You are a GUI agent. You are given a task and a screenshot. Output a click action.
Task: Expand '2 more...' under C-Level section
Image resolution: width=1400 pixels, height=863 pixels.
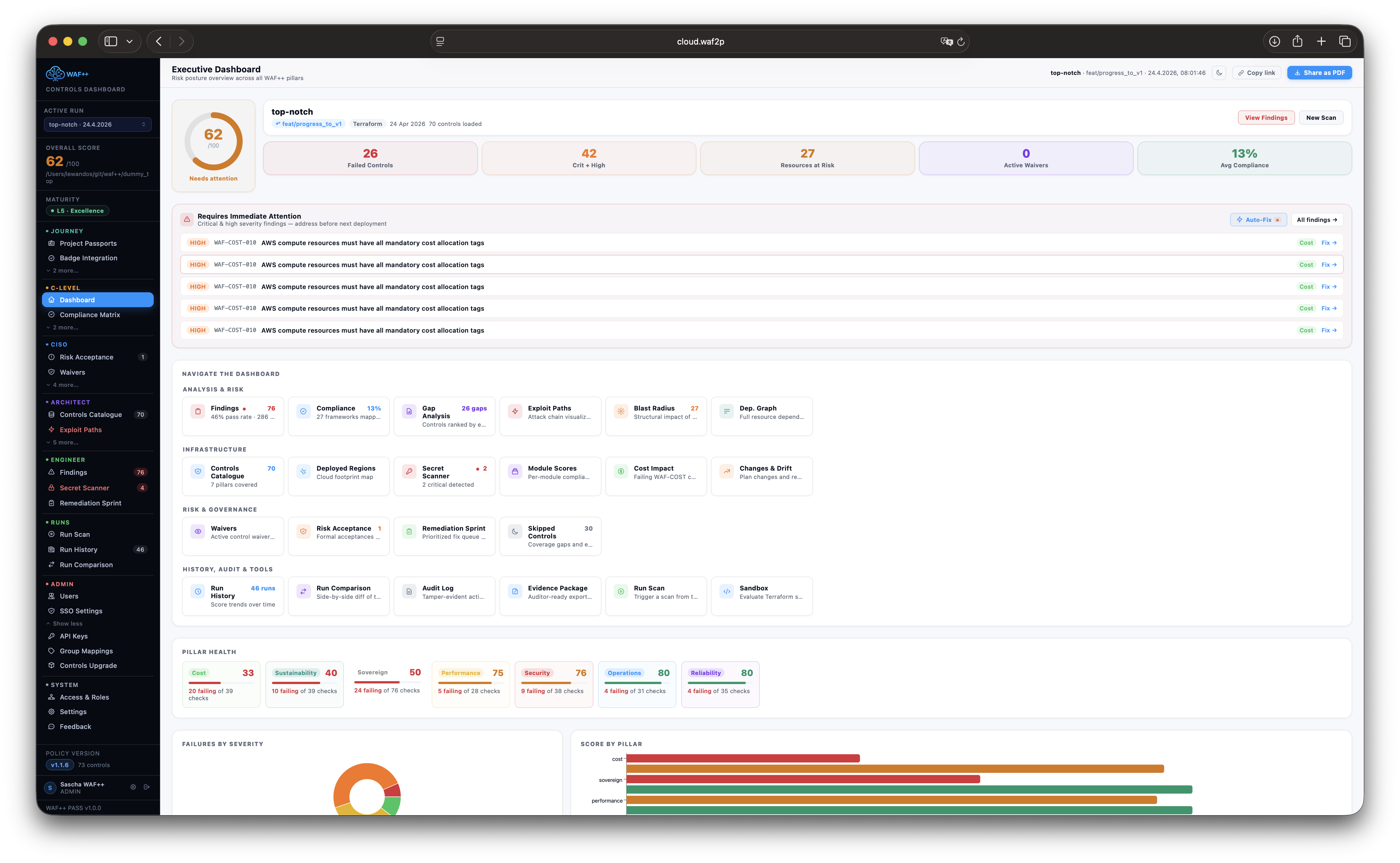[63, 328]
